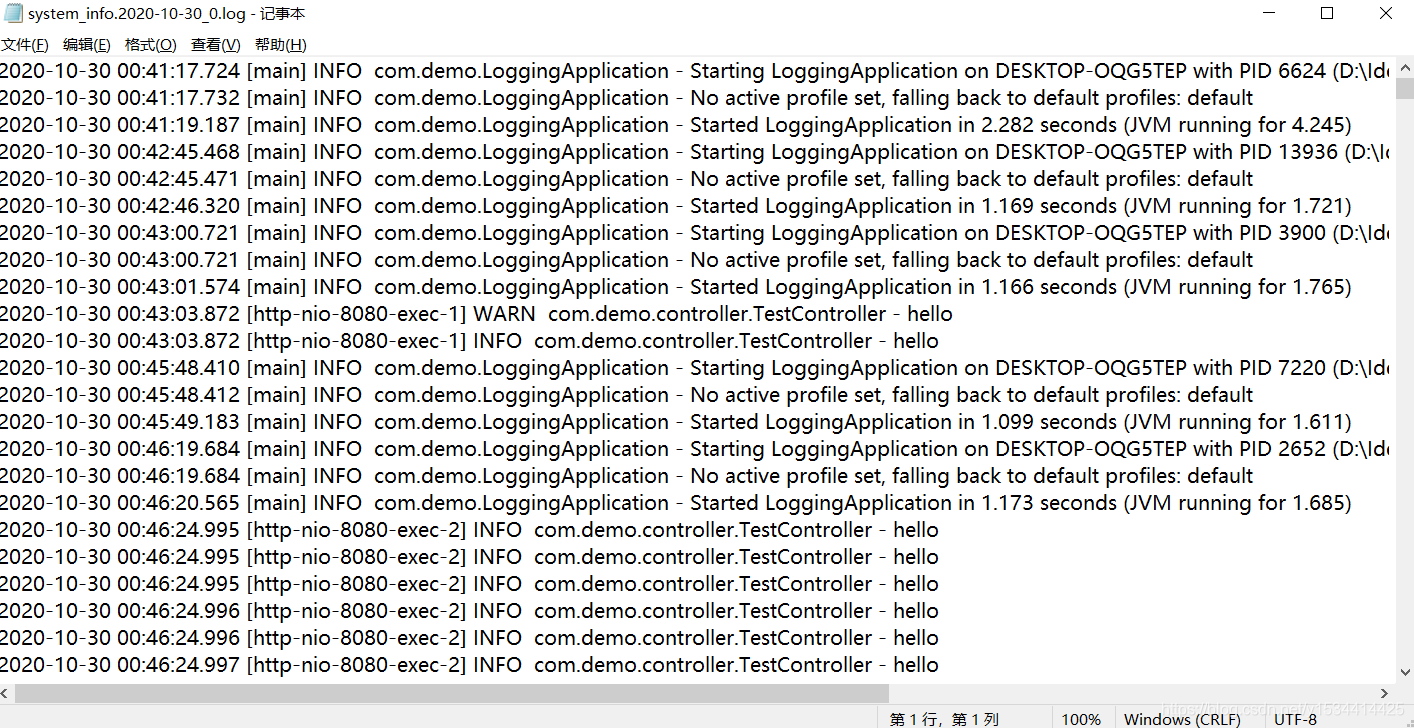
Task: Open the 文件(F) menu
Action: coord(25,45)
